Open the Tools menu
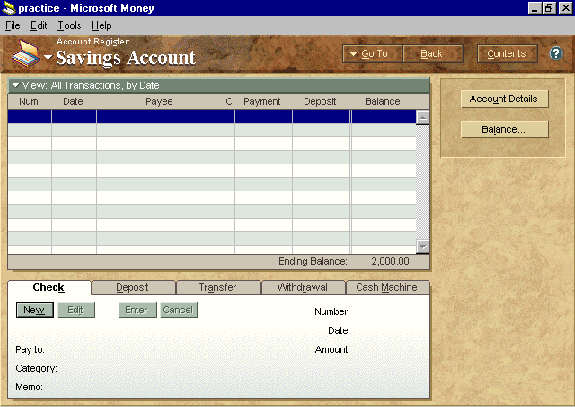The width and height of the screenshot is (575, 407). 69,26
